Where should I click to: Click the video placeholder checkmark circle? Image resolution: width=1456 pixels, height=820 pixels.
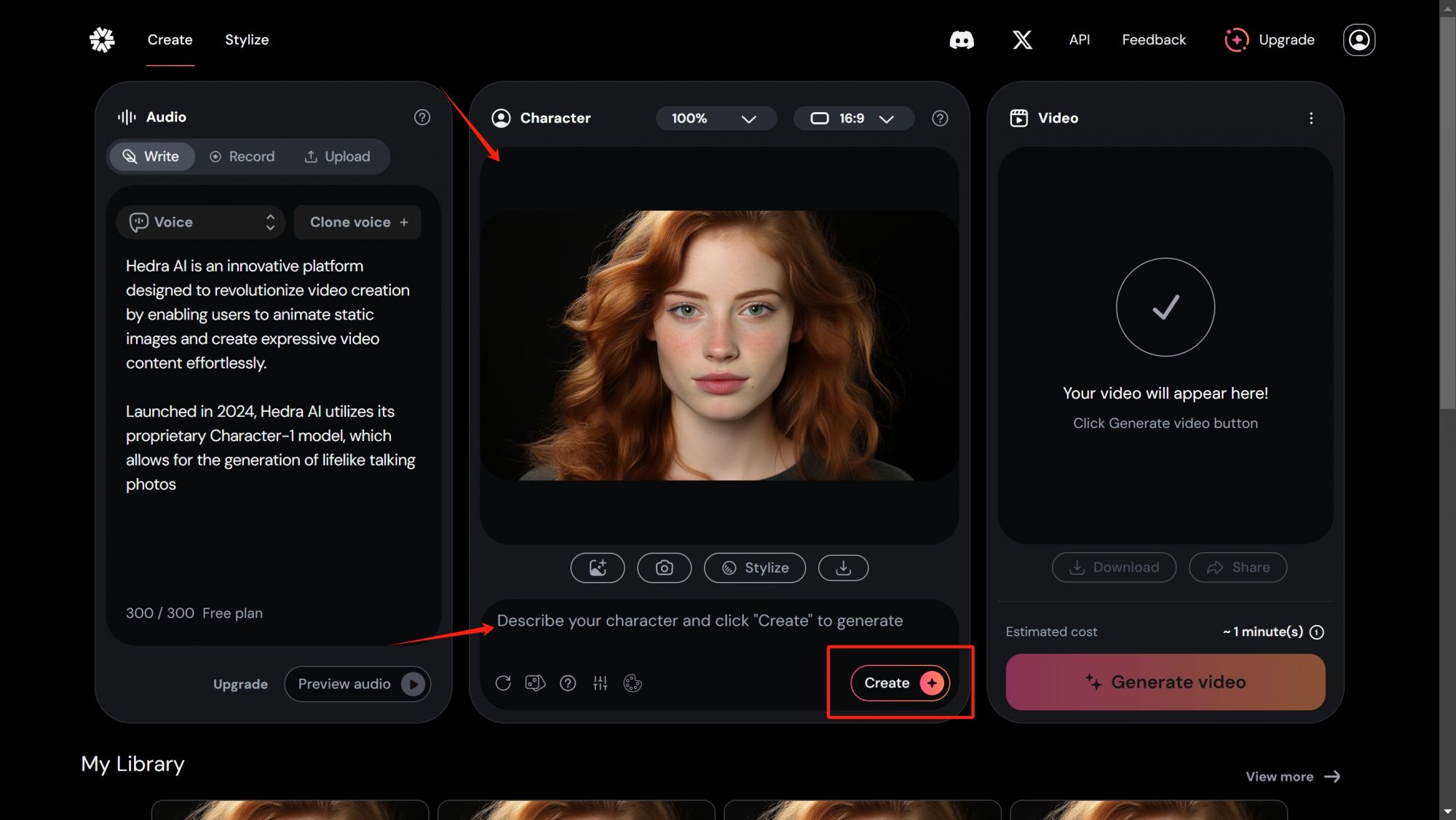1165,307
